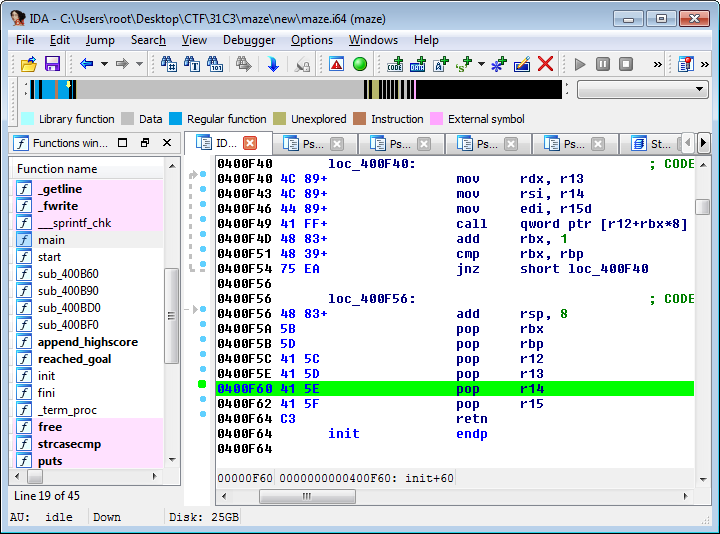Image resolution: width=720 pixels, height=534 pixels.
Task: Click the Function name column header
Action: (87, 169)
